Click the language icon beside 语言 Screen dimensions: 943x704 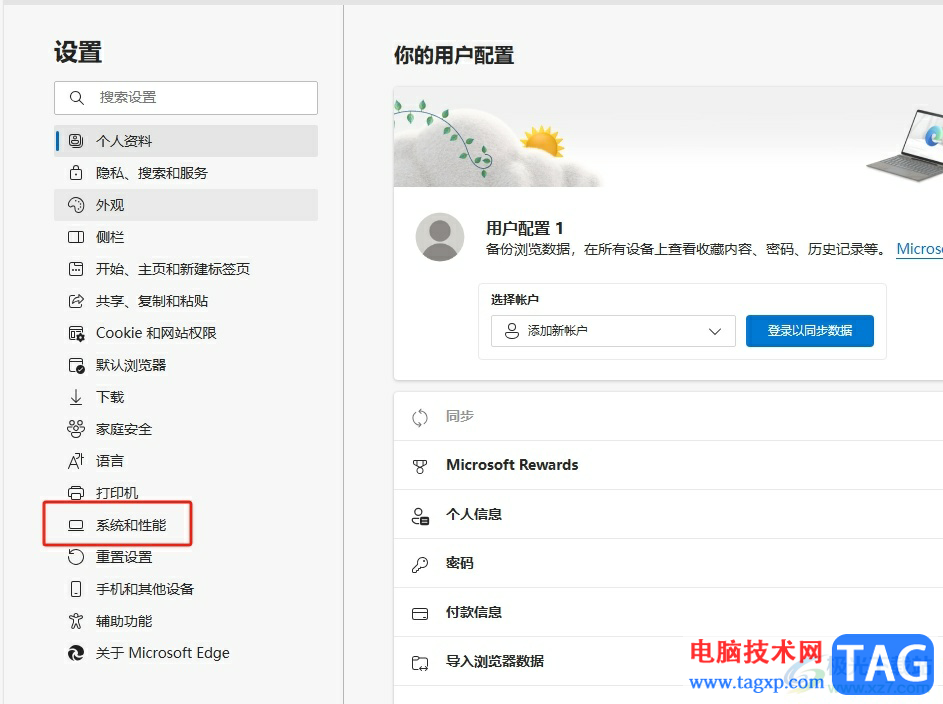point(76,460)
